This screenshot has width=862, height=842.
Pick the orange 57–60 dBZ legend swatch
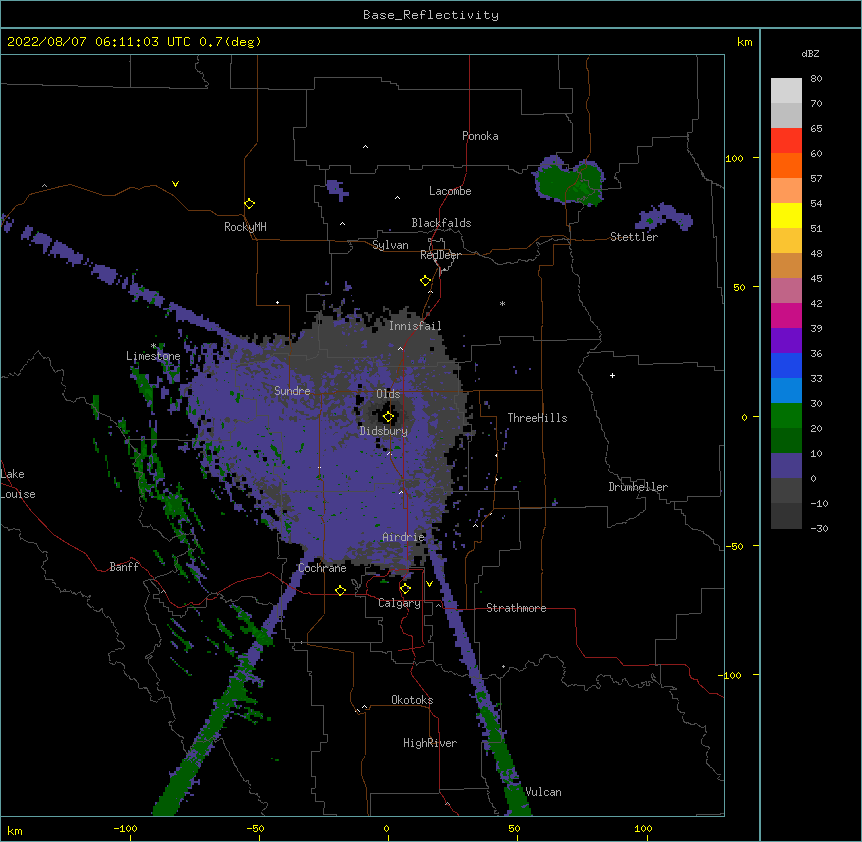tap(786, 165)
